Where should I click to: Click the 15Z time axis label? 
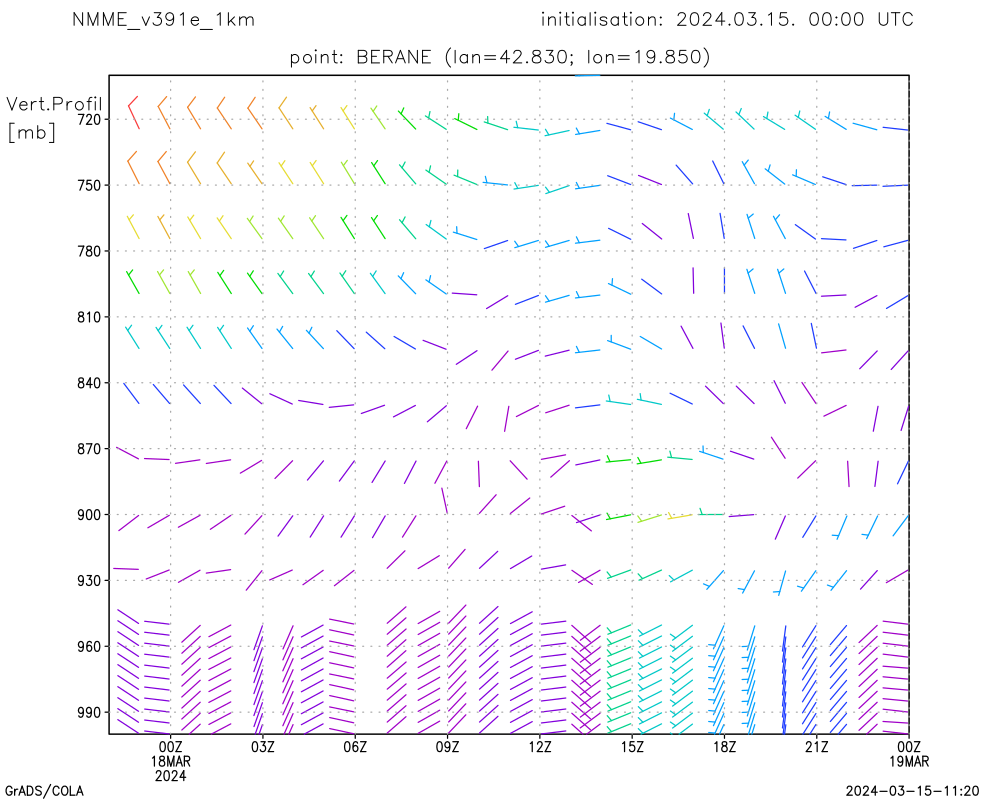pos(632,747)
